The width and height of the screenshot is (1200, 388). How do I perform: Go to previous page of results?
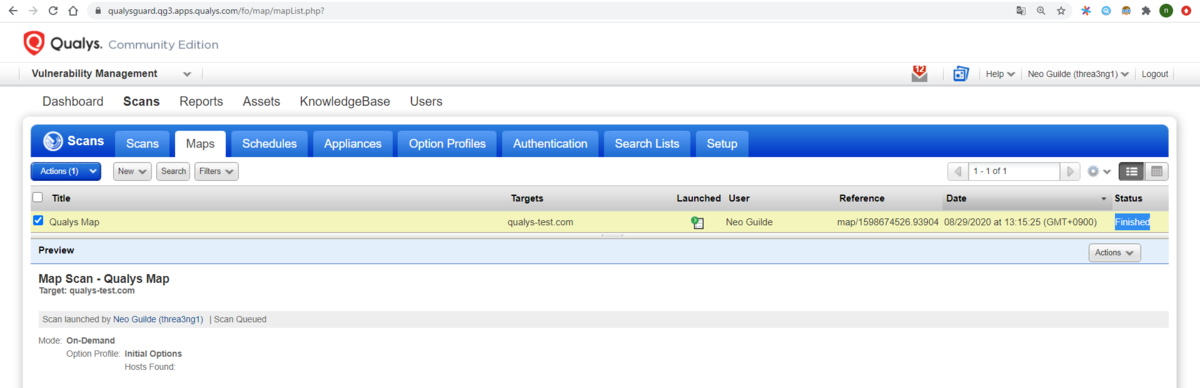coord(957,171)
